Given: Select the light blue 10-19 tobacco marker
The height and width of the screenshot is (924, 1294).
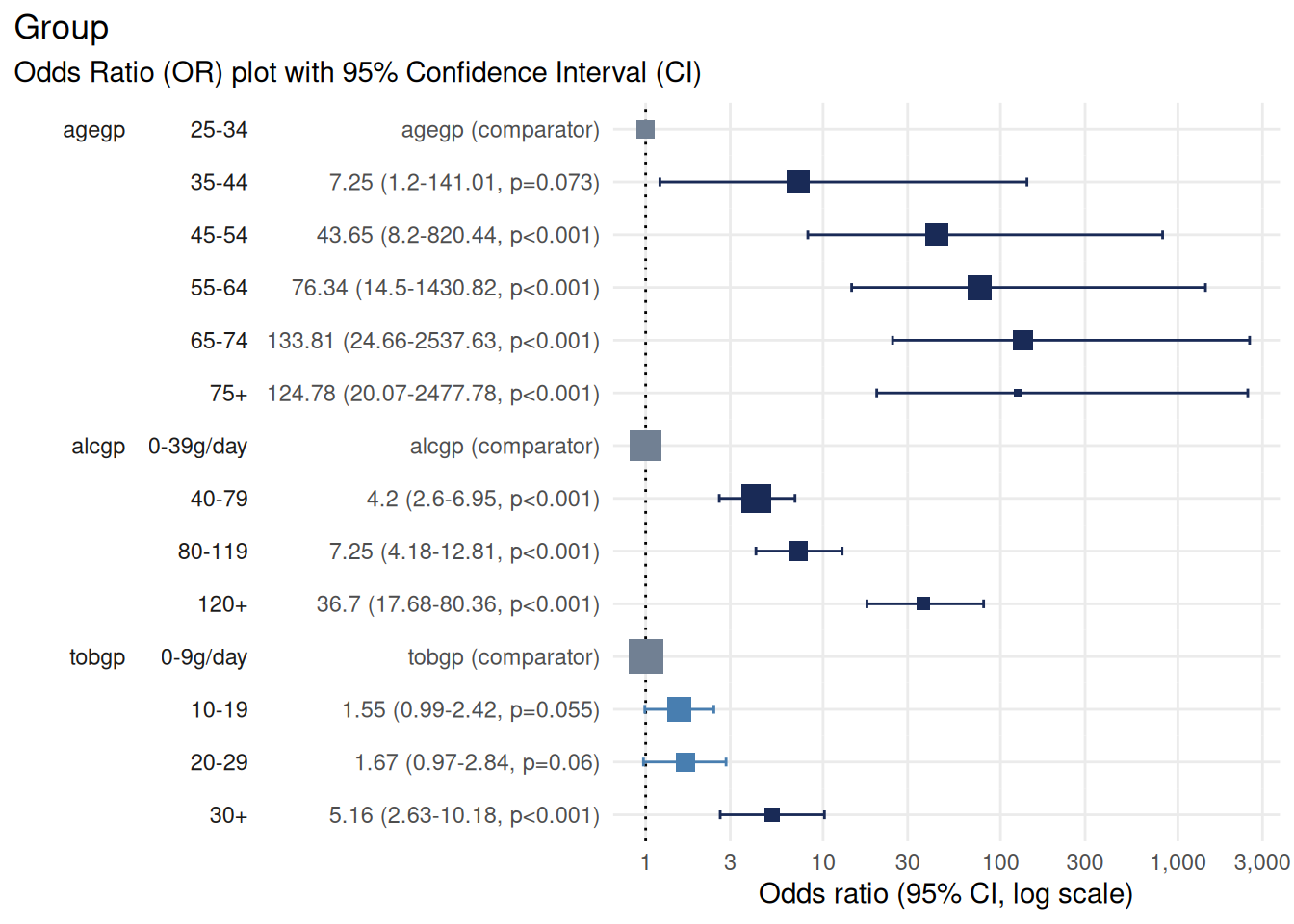Looking at the screenshot, I should point(679,709).
